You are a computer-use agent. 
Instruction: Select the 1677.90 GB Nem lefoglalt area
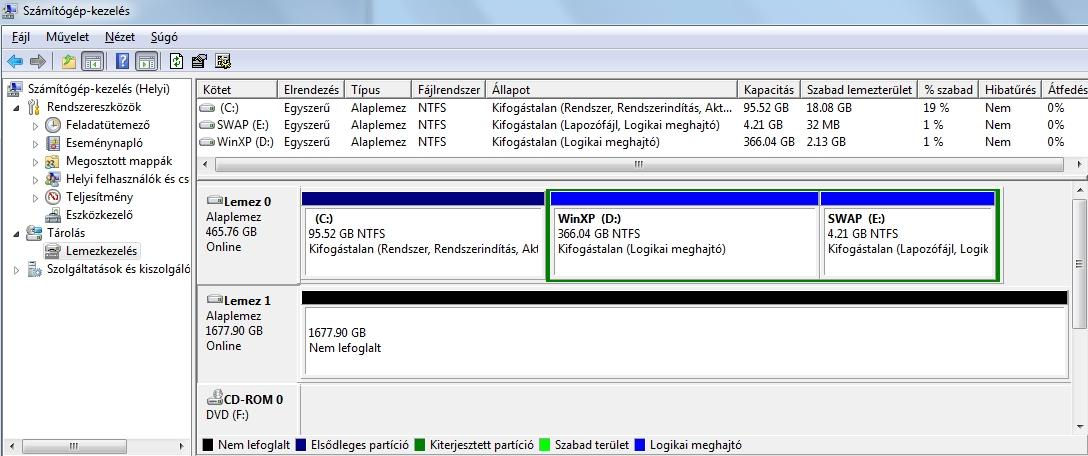click(685, 335)
